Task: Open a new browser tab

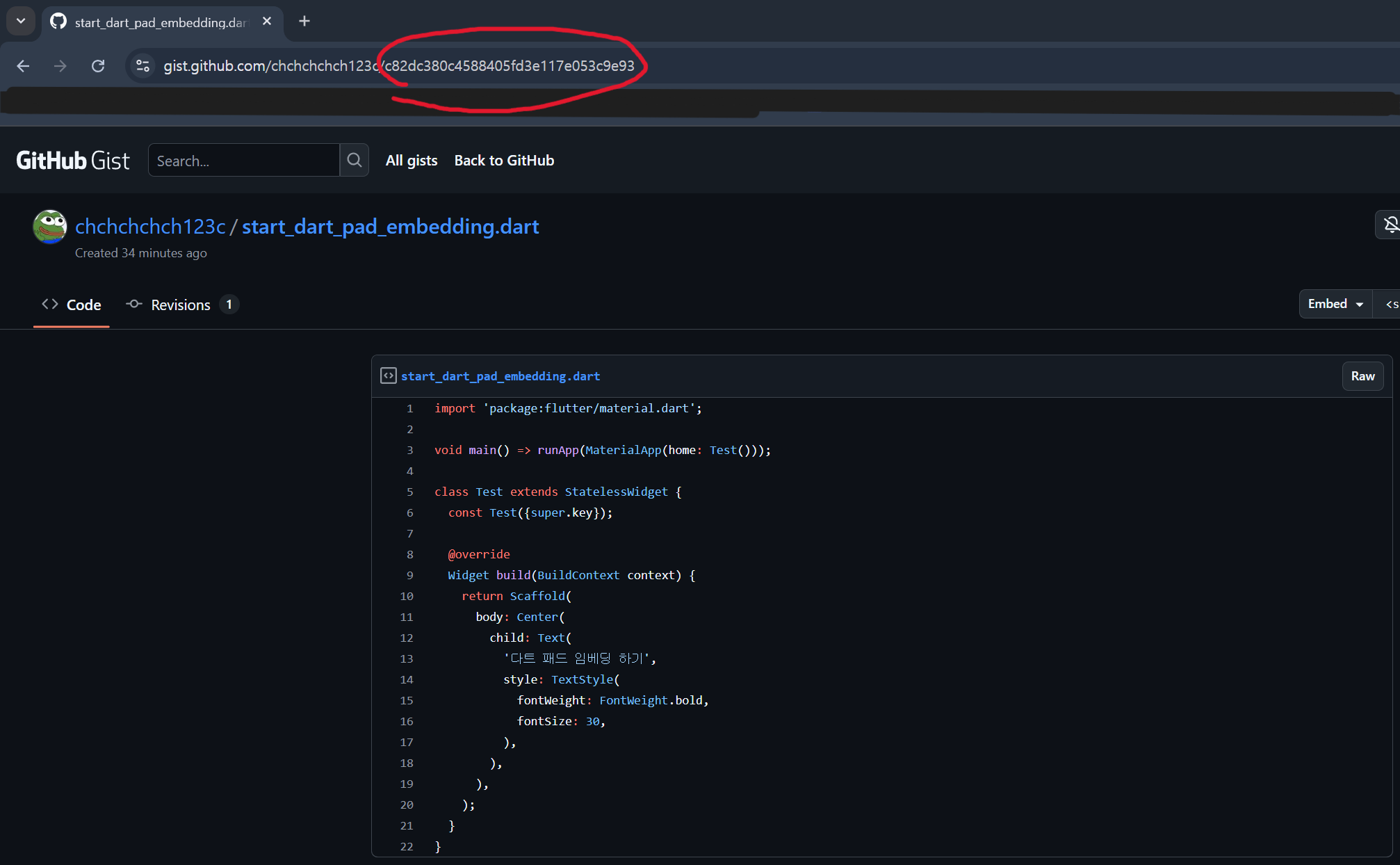Action: click(304, 22)
